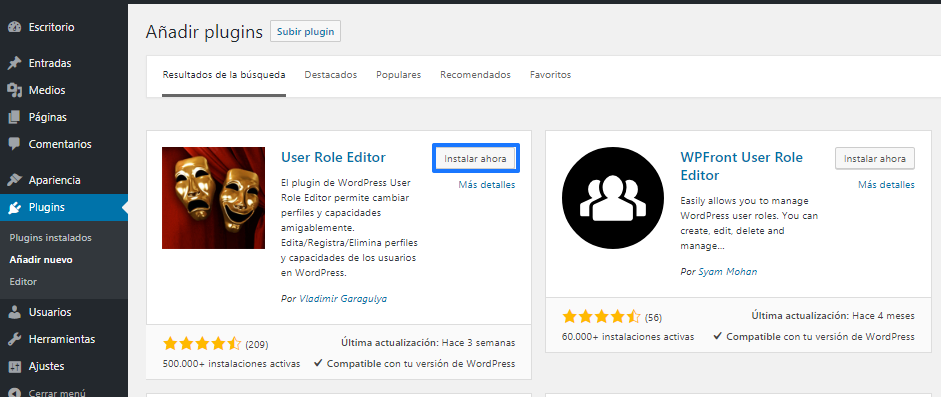This screenshot has height=397, width=941.
Task: Click the star rating with 56 reviews
Action: point(601,317)
